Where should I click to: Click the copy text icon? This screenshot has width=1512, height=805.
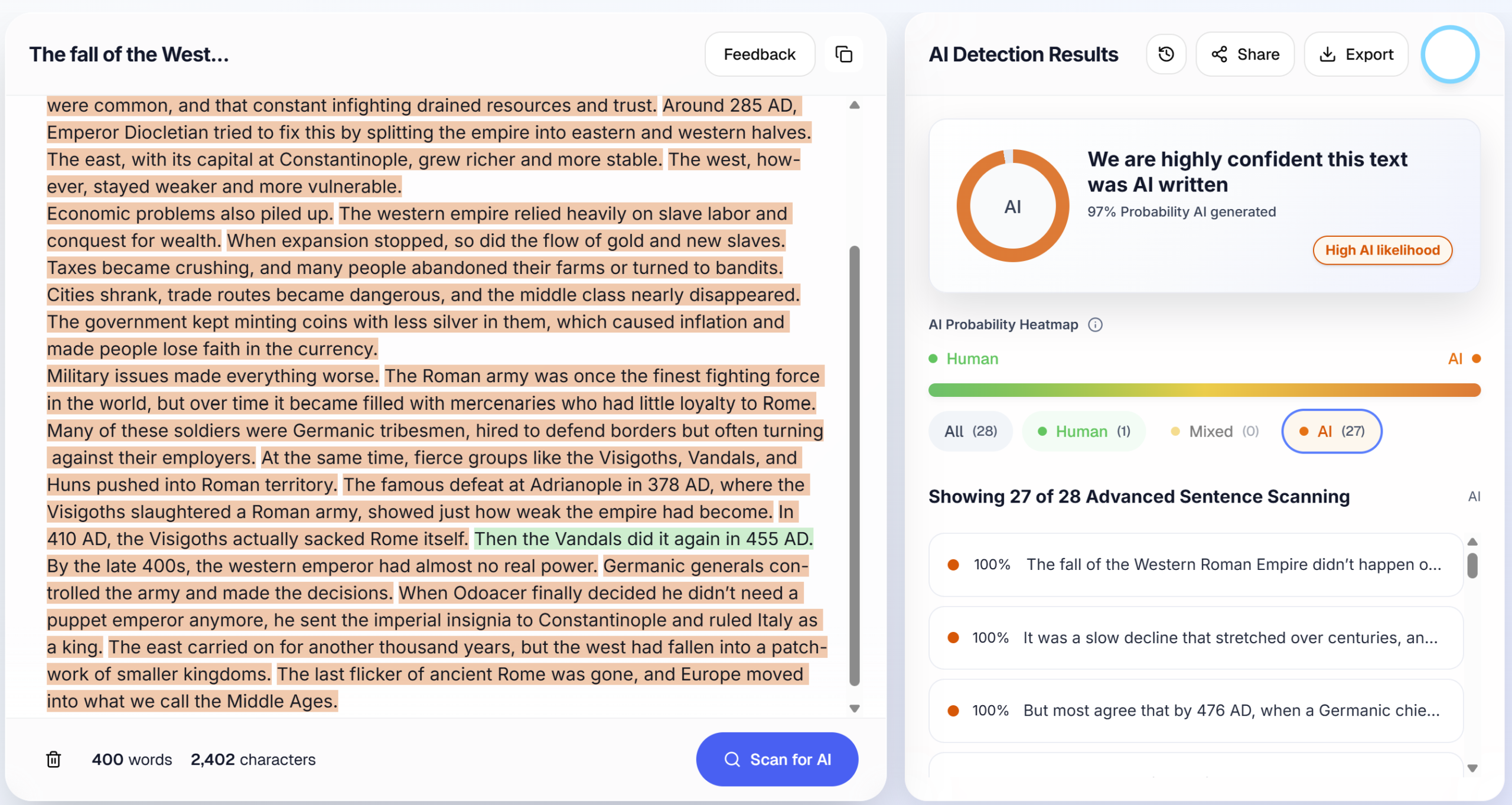pyautogui.click(x=843, y=54)
